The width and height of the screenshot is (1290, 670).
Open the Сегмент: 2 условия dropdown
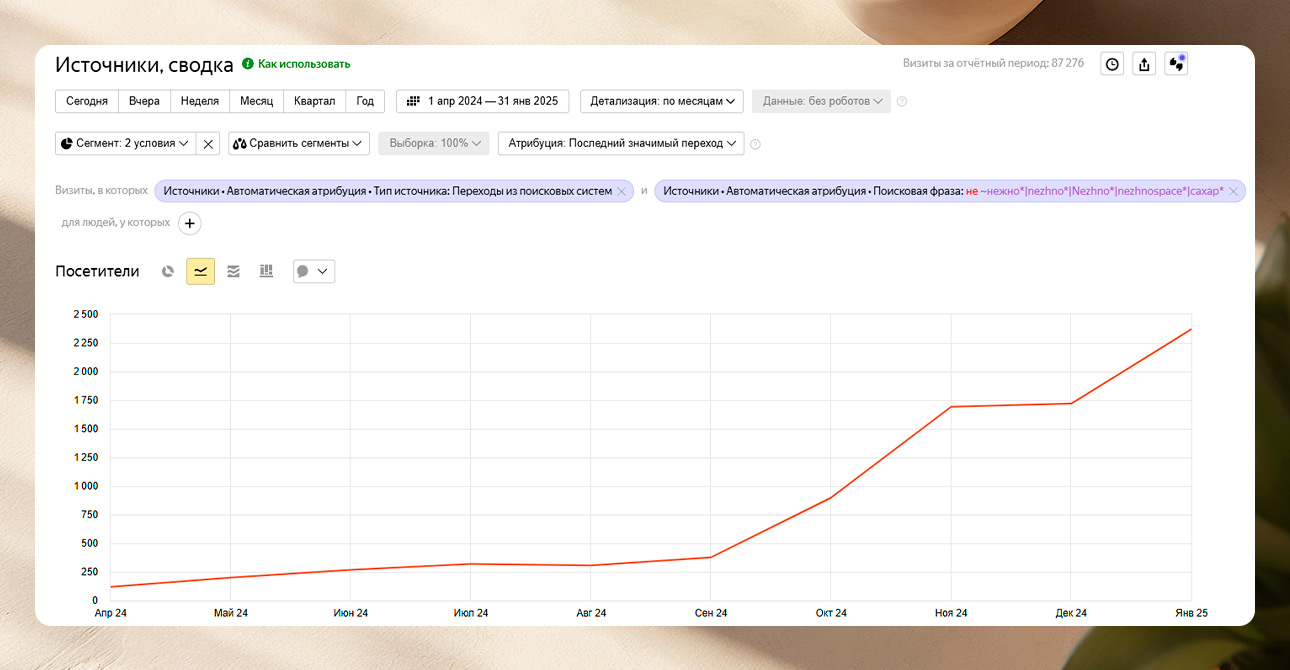[x=125, y=143]
